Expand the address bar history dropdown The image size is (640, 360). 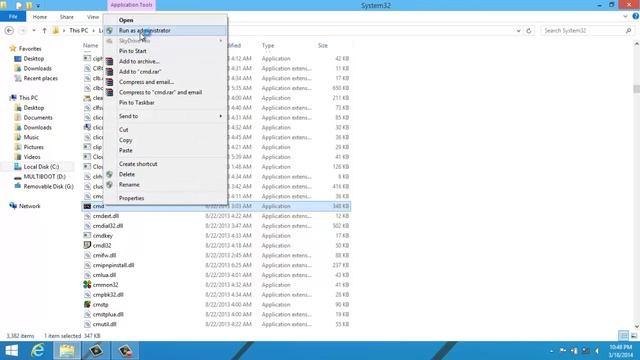[518, 31]
